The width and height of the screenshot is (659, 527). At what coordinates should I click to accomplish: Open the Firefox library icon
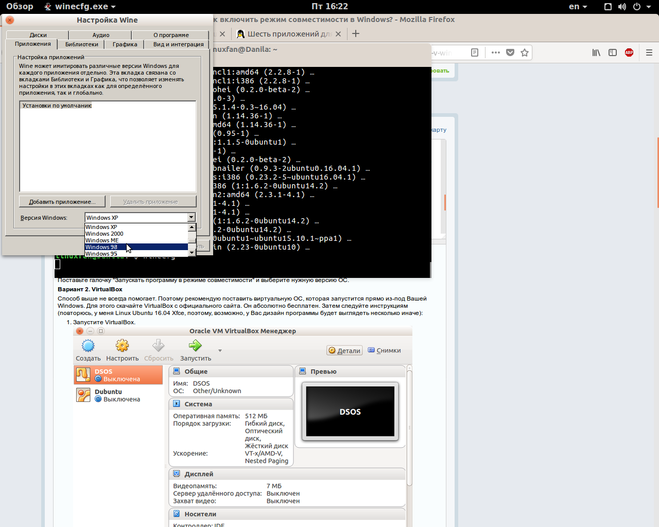tap(596, 53)
